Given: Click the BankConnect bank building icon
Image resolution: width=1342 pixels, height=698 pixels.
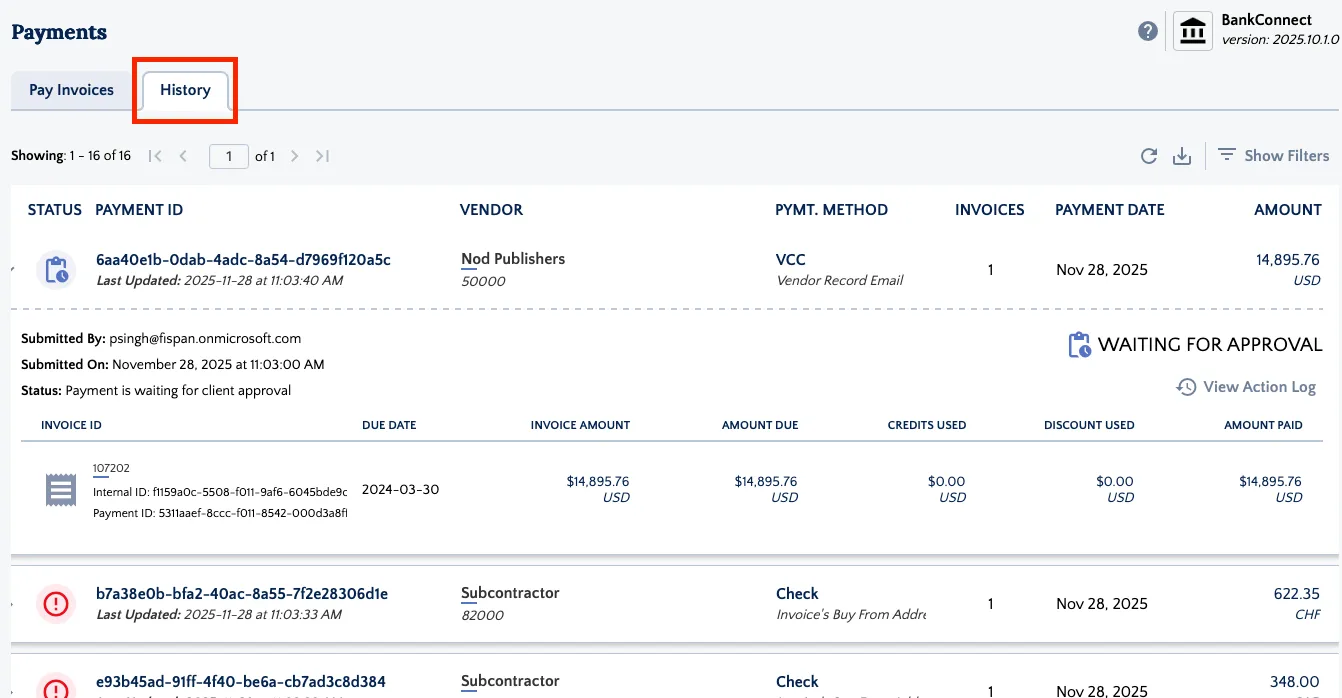Looking at the screenshot, I should point(1192,31).
